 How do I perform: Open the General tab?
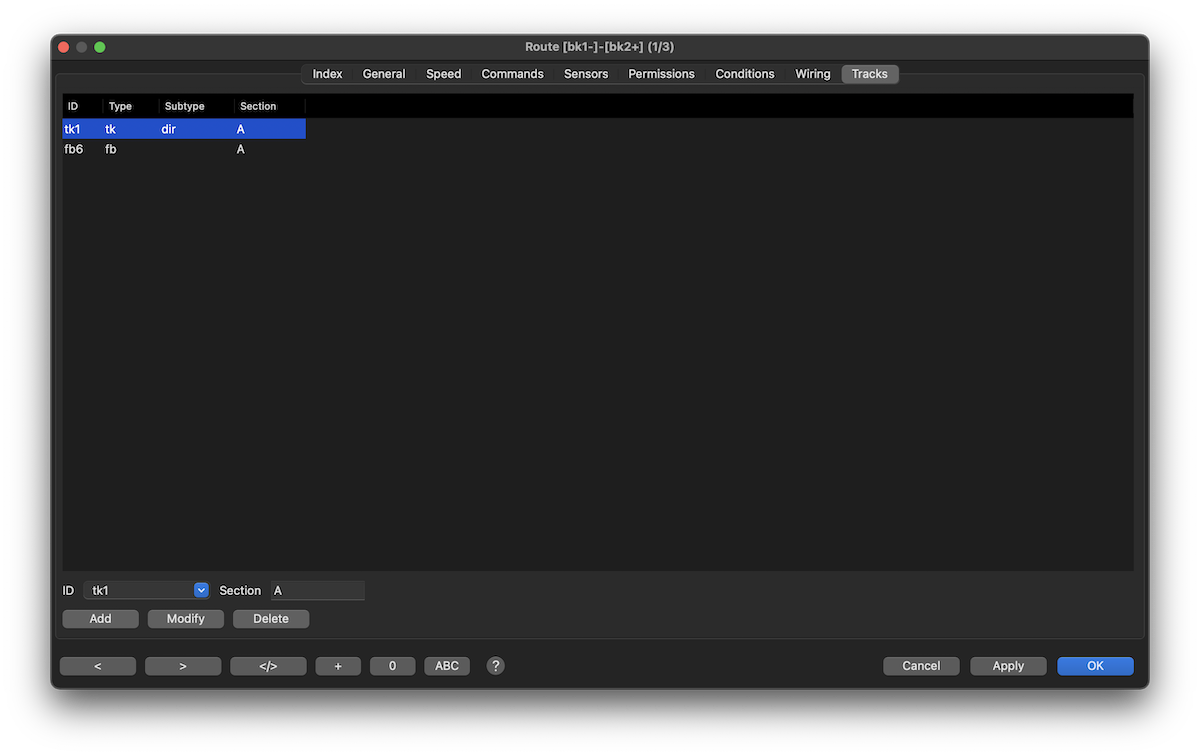(384, 74)
